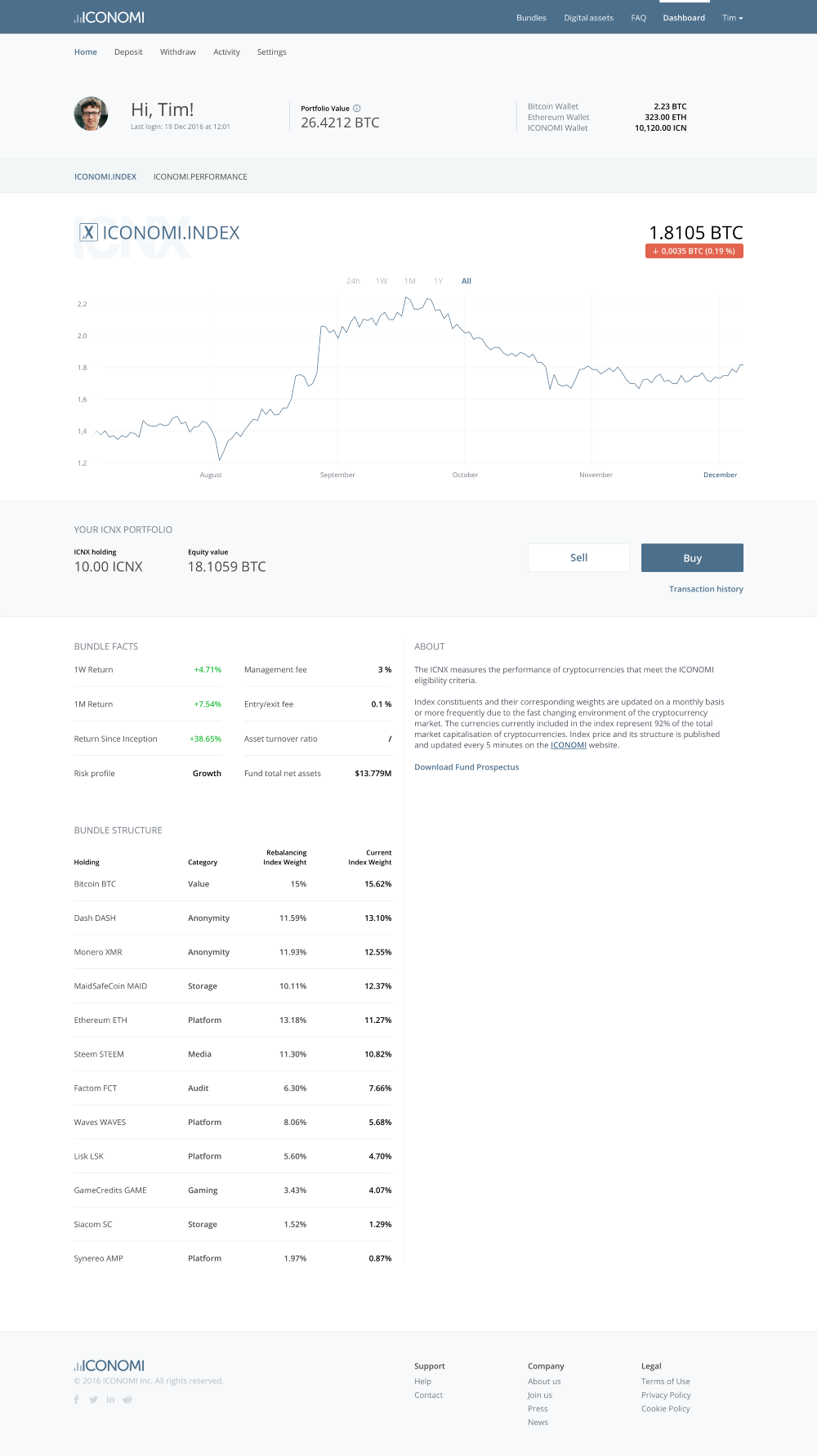
Task: Expand the Tim user dropdown menu
Action: tap(732, 18)
